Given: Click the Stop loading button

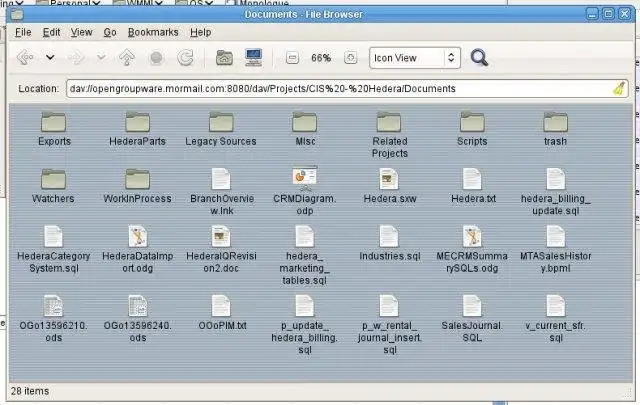Looking at the screenshot, I should (156, 58).
